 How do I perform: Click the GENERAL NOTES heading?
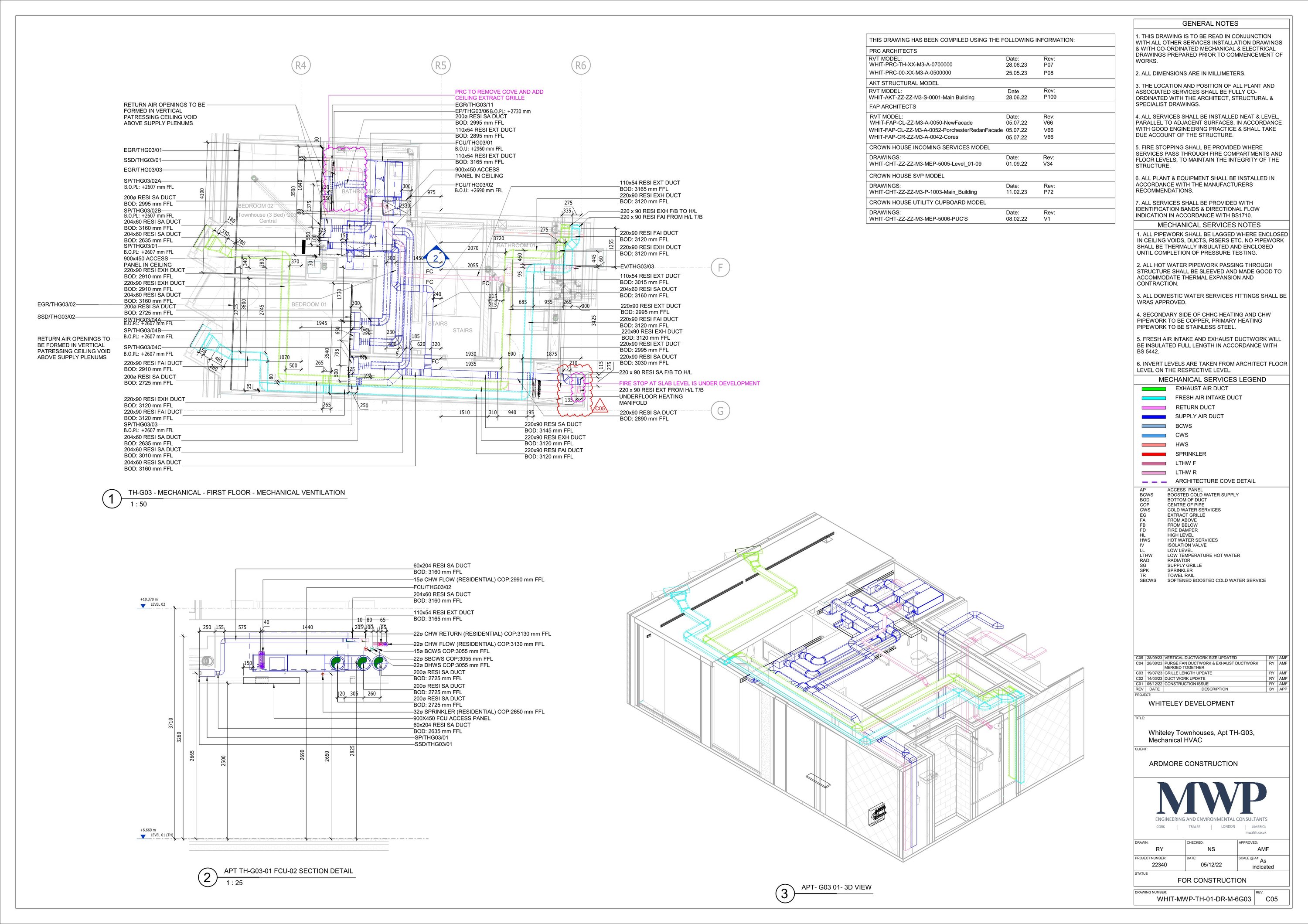click(x=1210, y=24)
